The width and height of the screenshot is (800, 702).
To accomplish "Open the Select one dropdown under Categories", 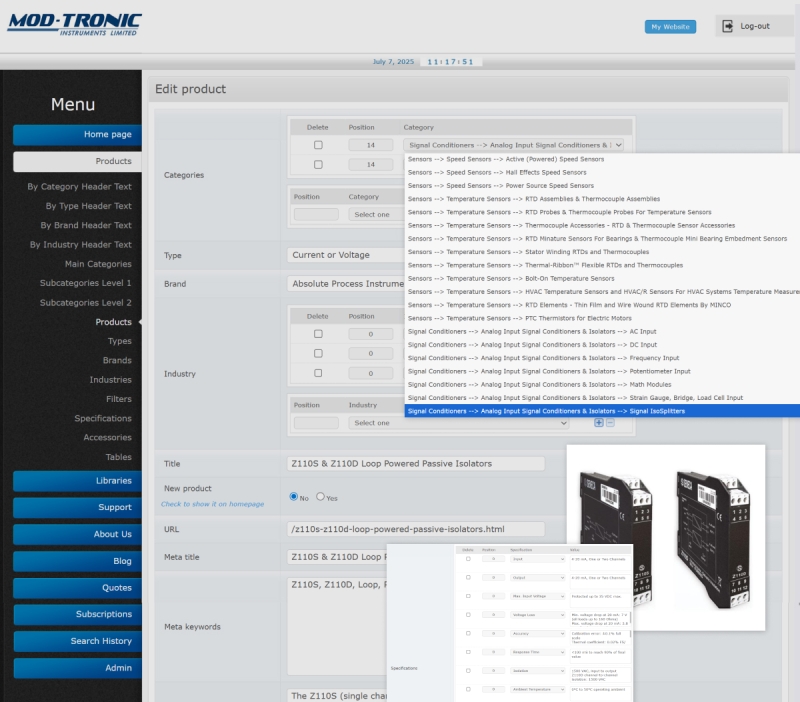I will coord(377,214).
